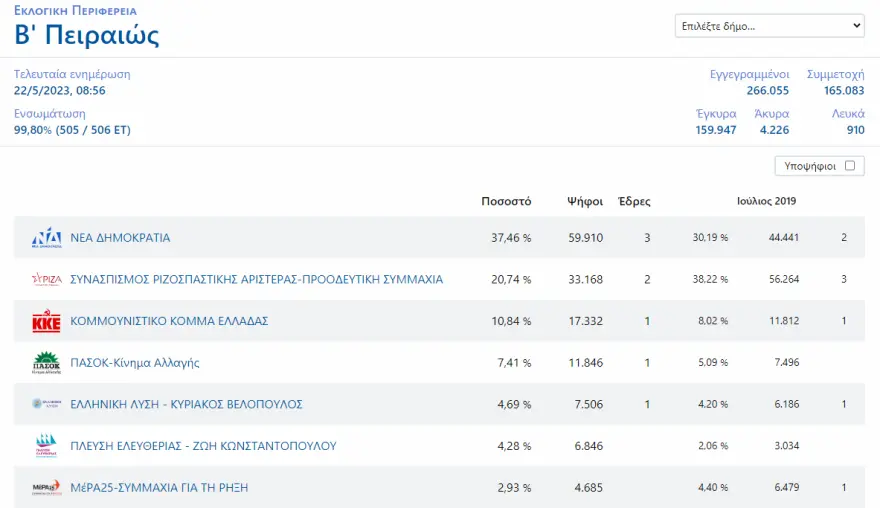Open the ΣΥΝΑΣΠΙΣΜΟΣ ΡΙΖΟΣΠΑΣΤΙΚΗΣ ΑΡΙΣΤΕΡΑΣ party link

(x=256, y=280)
